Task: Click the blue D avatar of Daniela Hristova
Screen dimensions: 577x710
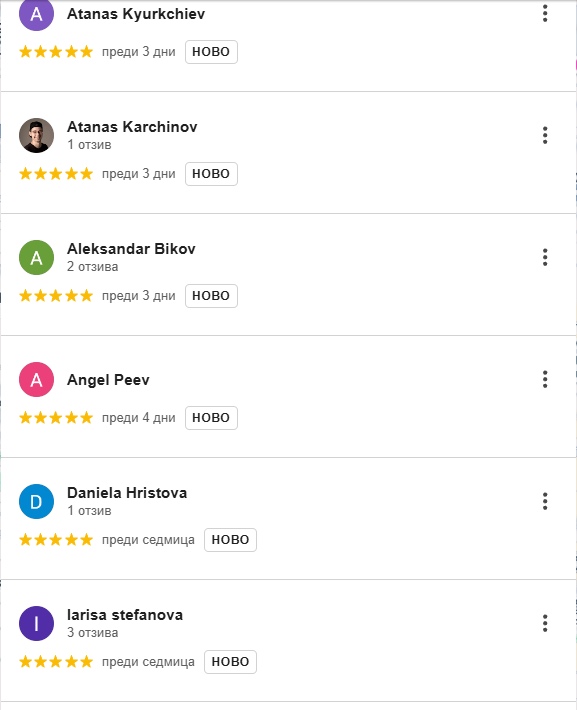Action: 36,501
